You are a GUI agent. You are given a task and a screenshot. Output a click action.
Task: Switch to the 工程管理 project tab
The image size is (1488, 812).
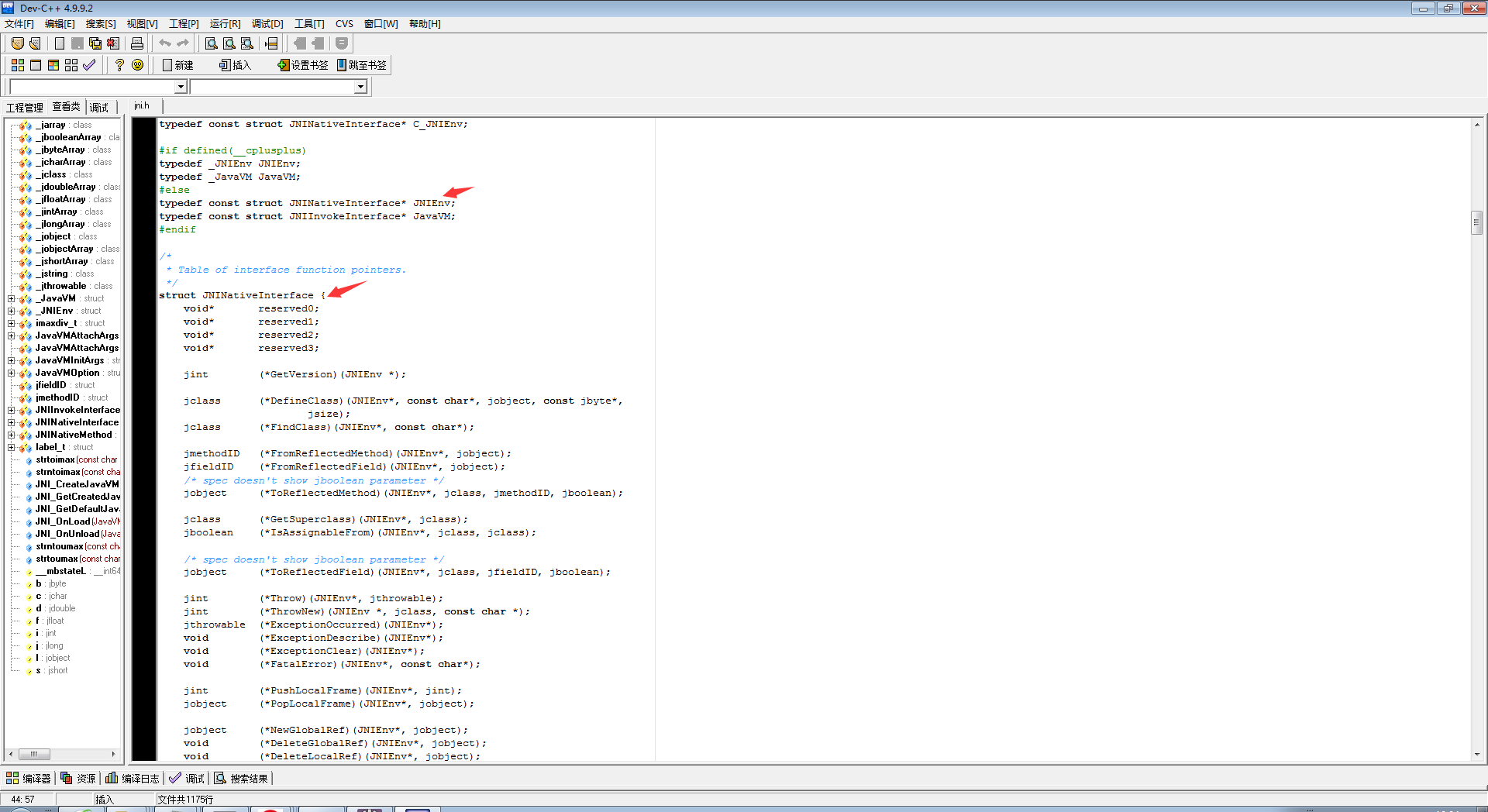click(x=25, y=108)
